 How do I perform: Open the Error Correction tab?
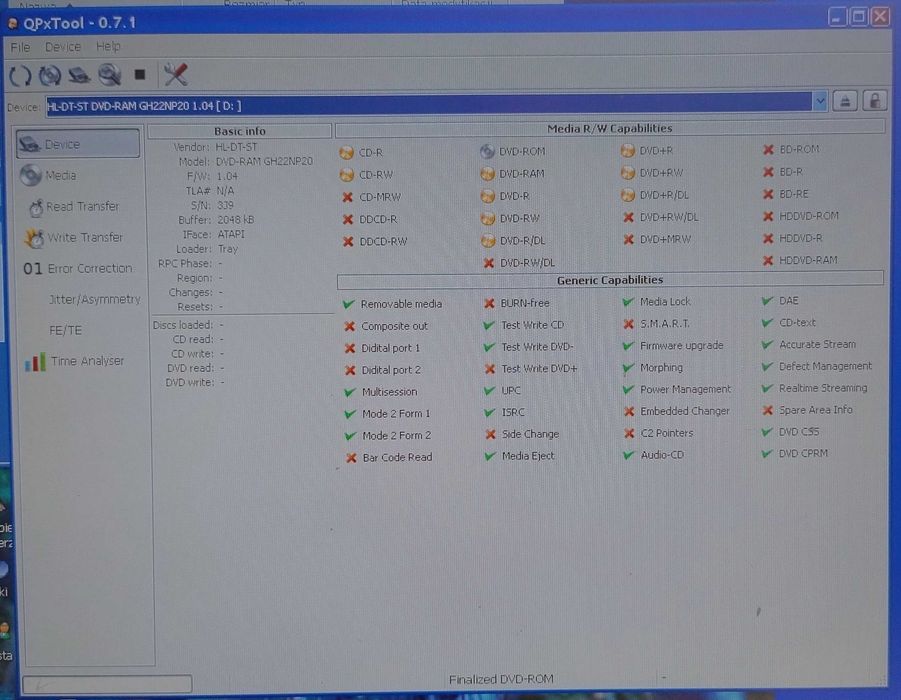click(x=78, y=268)
